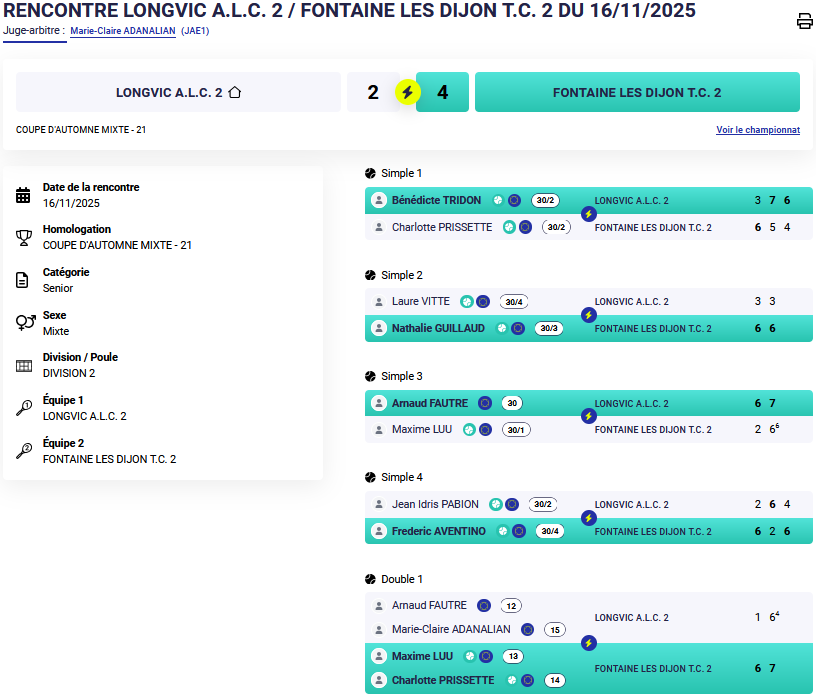Screen dimensions: 816x694
Task: Click the lightning icon in Simple 1 match
Action: click(x=589, y=214)
